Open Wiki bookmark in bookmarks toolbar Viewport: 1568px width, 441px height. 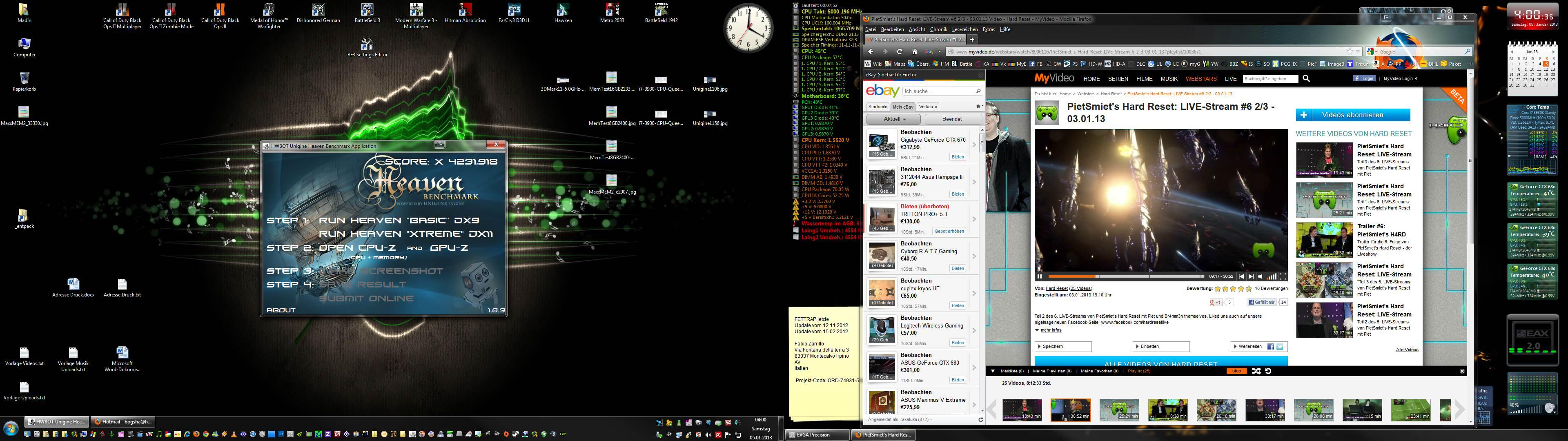(x=873, y=63)
